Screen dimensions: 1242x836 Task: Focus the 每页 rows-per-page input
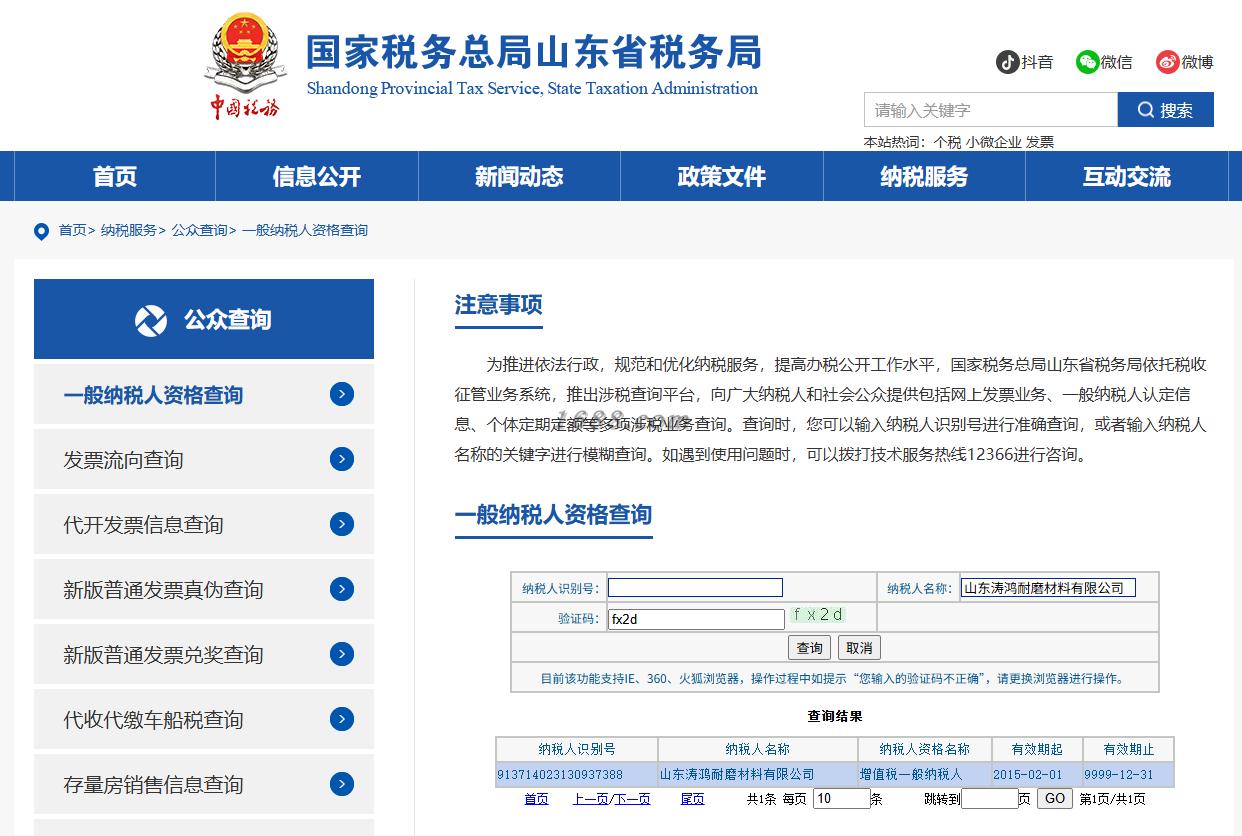pyautogui.click(x=841, y=798)
